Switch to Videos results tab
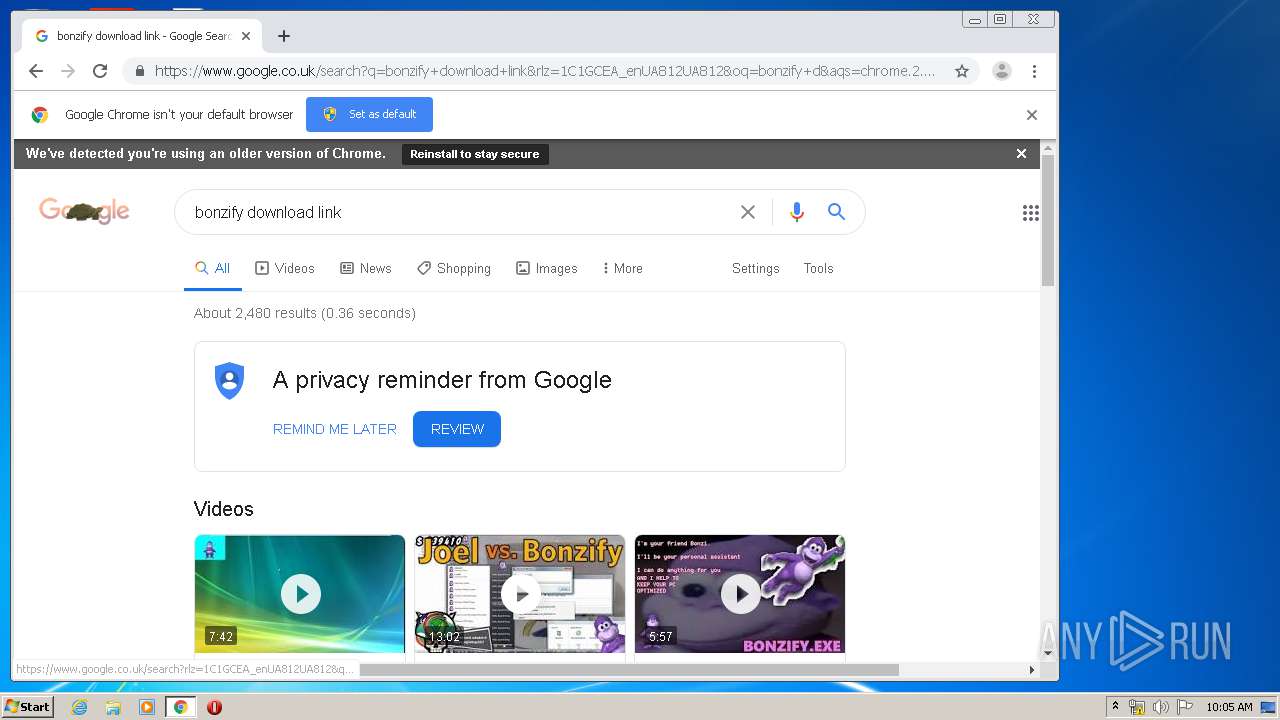This screenshot has width=1280, height=720. point(285,268)
